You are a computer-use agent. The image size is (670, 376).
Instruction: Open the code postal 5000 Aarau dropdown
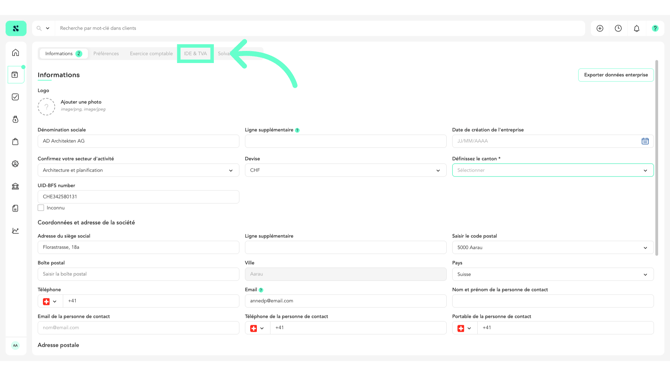pyautogui.click(x=552, y=247)
